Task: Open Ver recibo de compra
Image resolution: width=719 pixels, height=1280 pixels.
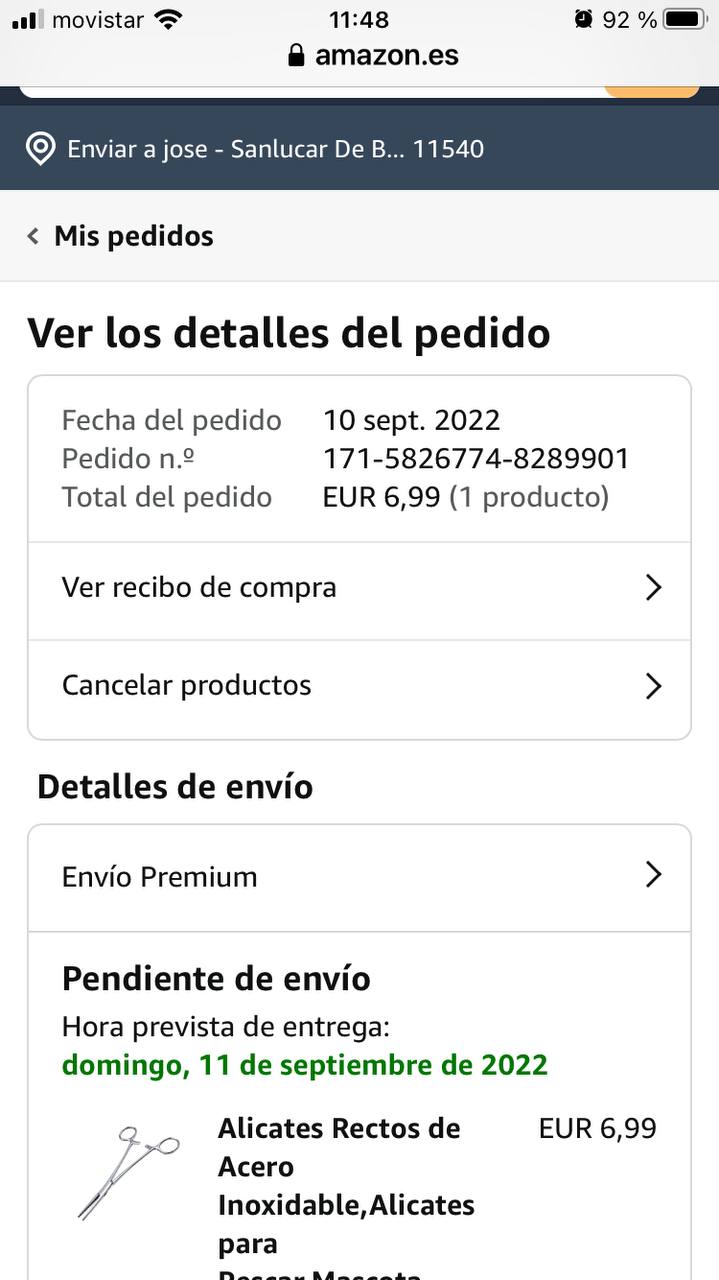Action: point(199,588)
